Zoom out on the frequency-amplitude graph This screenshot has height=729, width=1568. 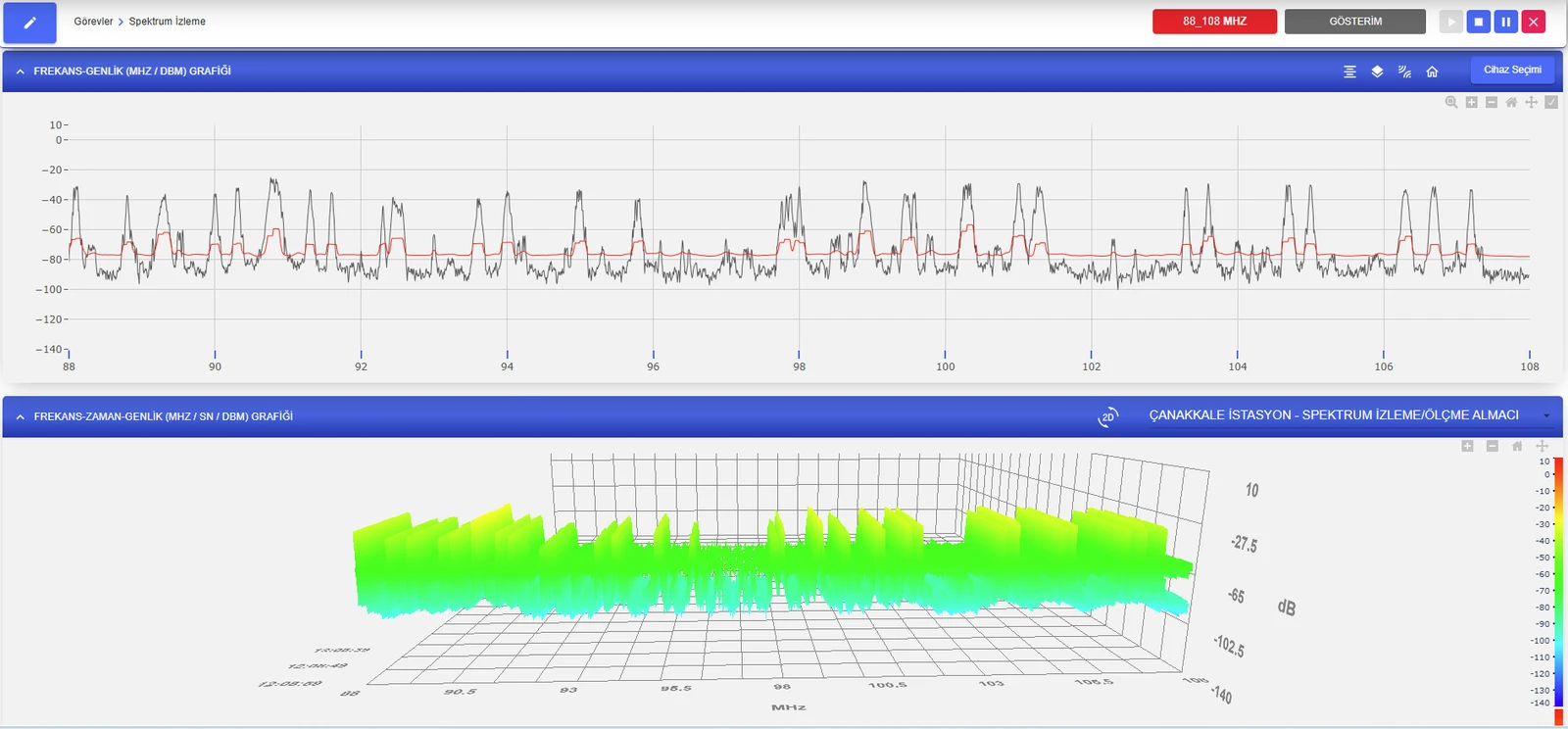(1492, 102)
